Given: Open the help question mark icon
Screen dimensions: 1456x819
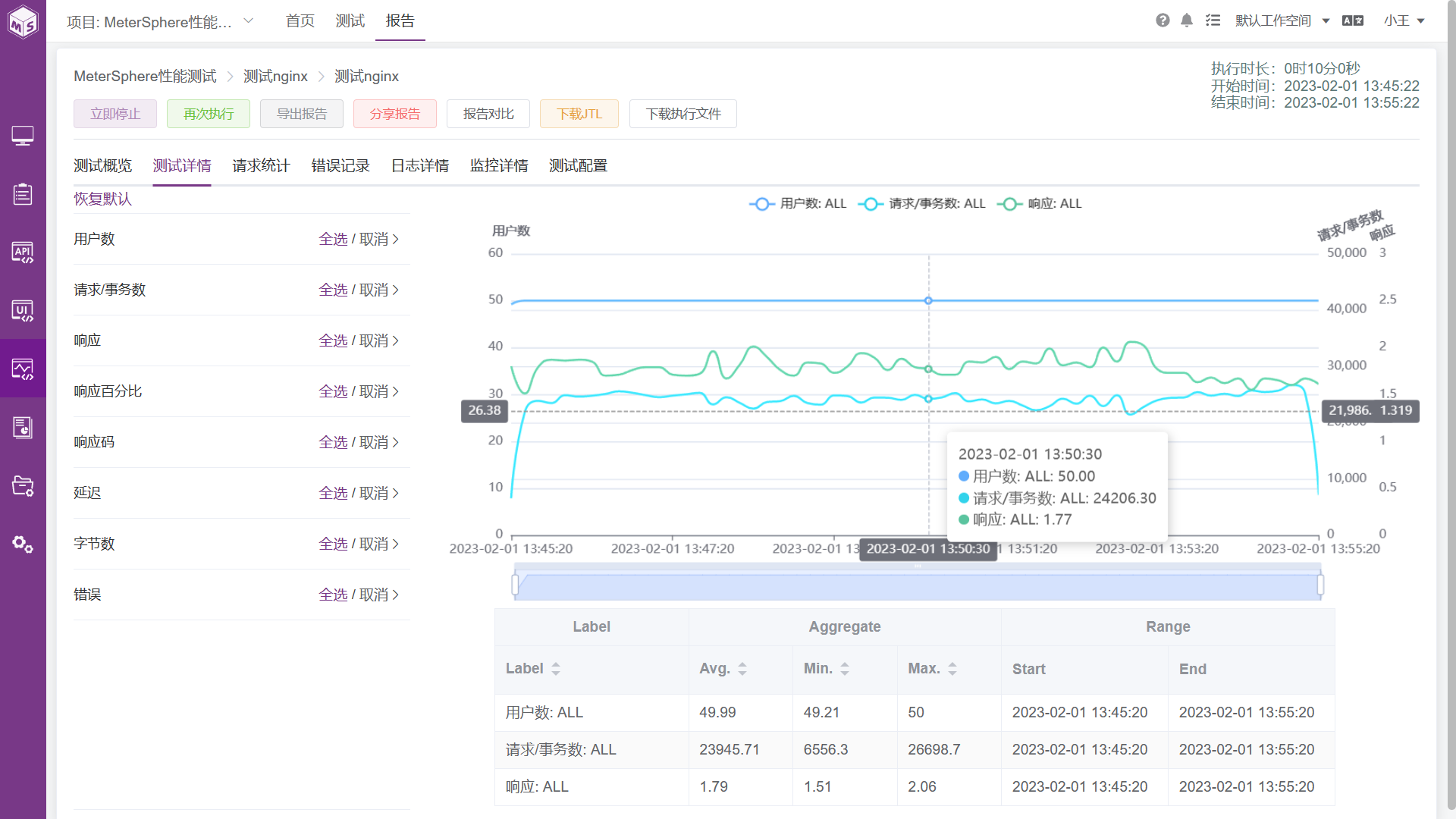Looking at the screenshot, I should (x=1163, y=20).
